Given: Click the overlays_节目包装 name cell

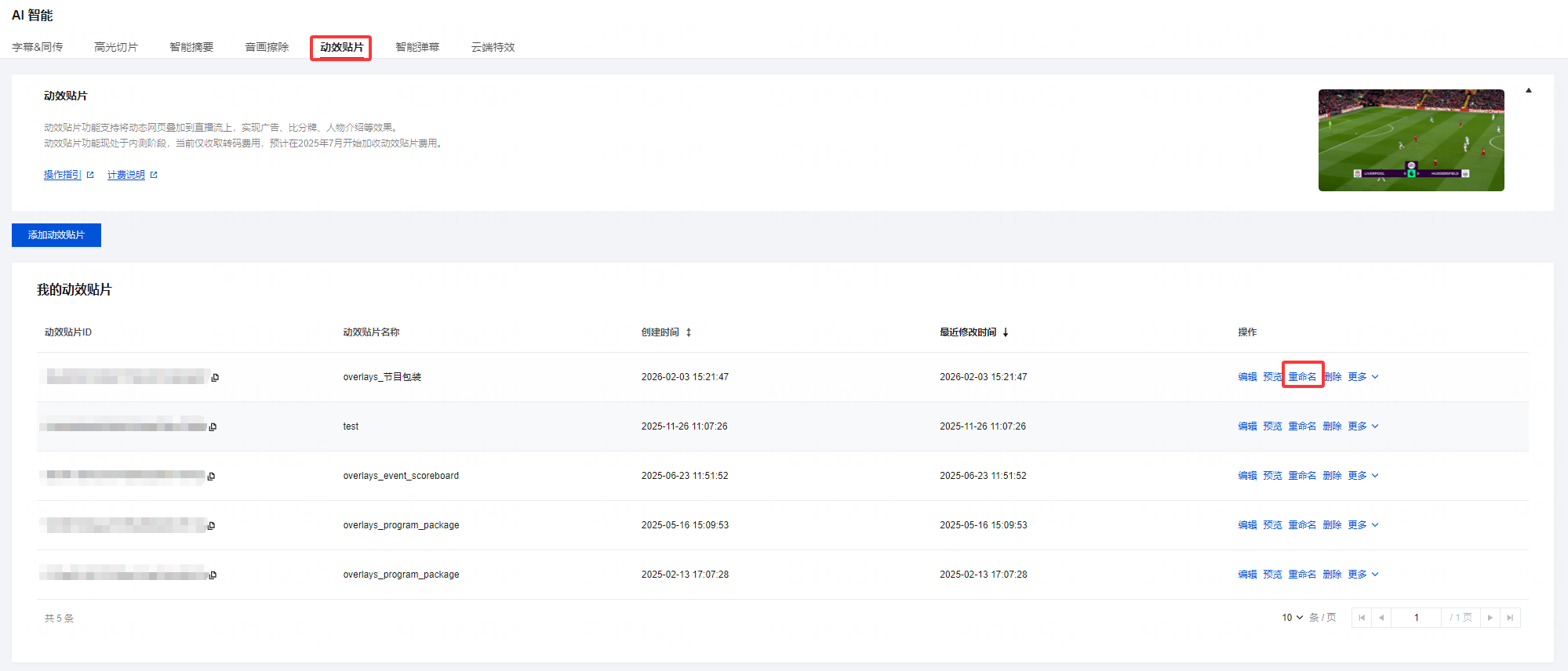Looking at the screenshot, I should pyautogui.click(x=382, y=377).
